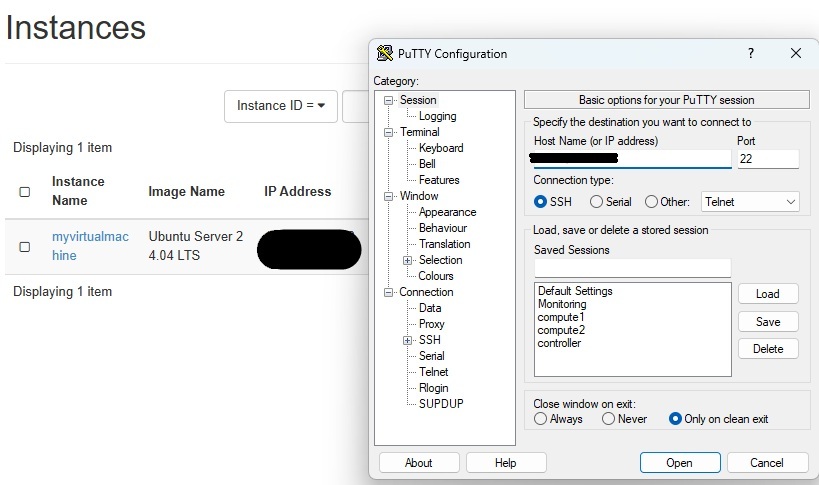Expand the Selection tree node
This screenshot has height=485, width=819.
[407, 260]
